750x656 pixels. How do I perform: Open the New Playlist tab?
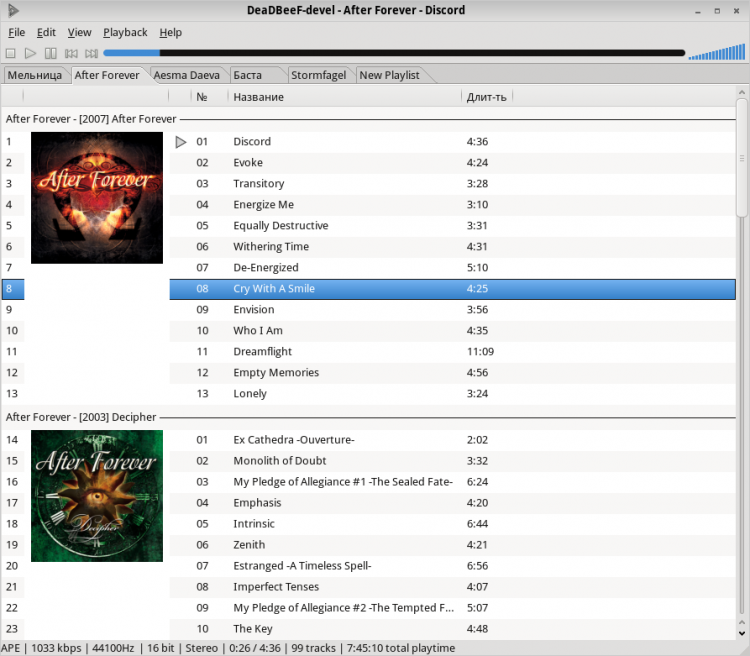coord(389,75)
